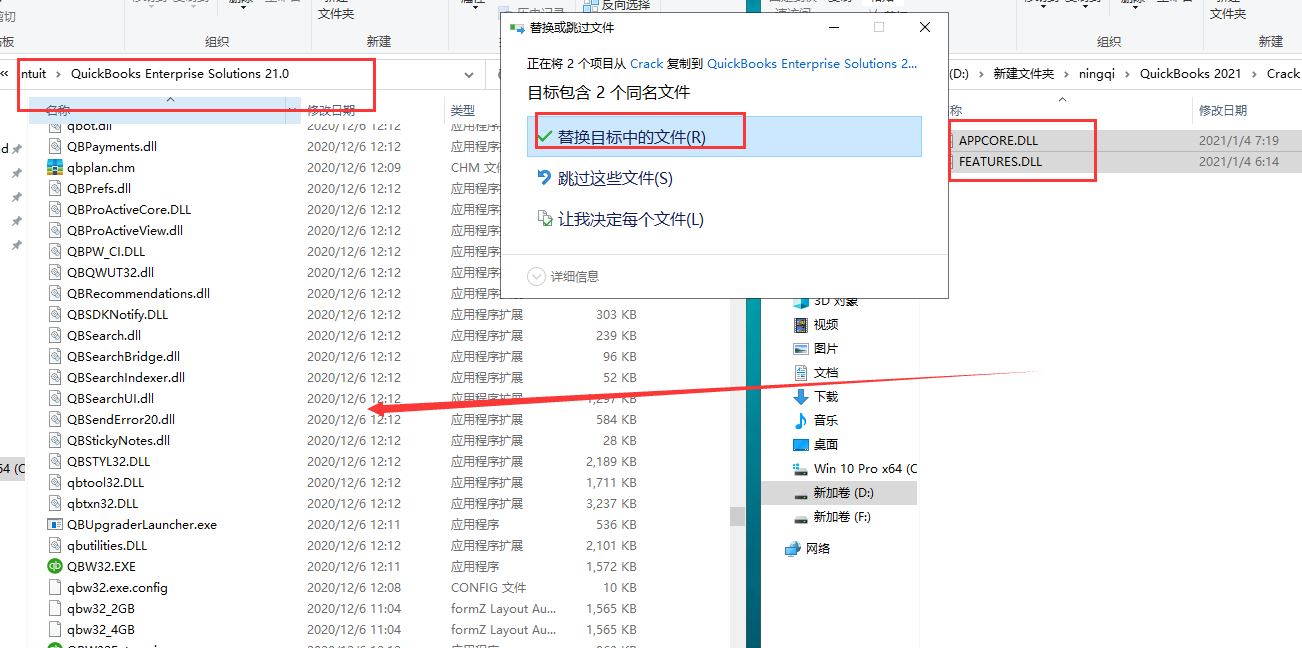The width and height of the screenshot is (1302, 648).
Task: Expand 详细信息 in the replace dialog
Action: [564, 276]
